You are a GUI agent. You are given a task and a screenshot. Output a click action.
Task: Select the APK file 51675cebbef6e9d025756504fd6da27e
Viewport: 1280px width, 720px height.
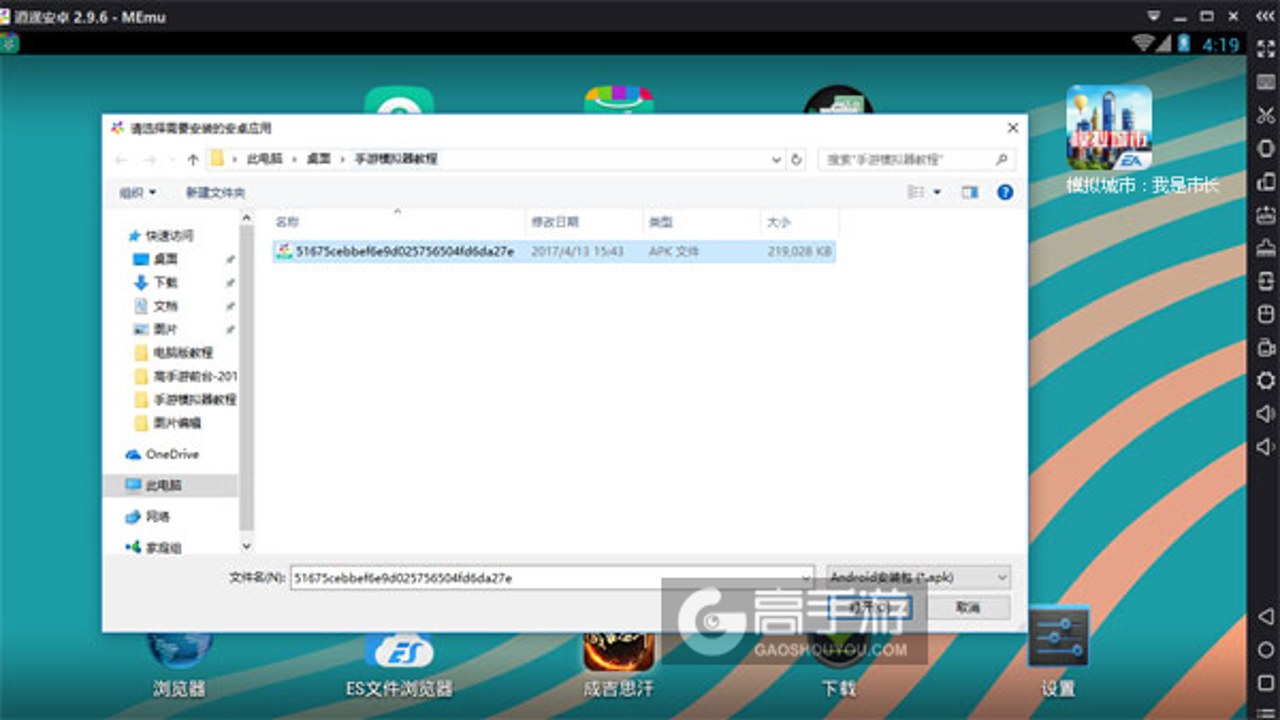point(554,252)
